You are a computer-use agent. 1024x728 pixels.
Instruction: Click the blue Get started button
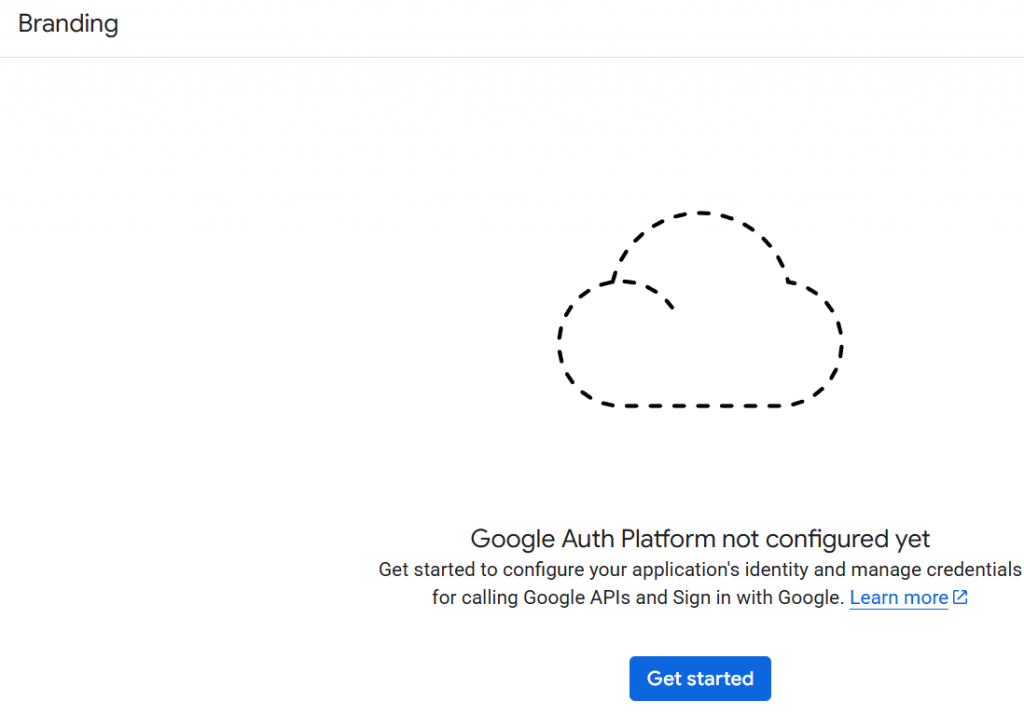point(700,679)
